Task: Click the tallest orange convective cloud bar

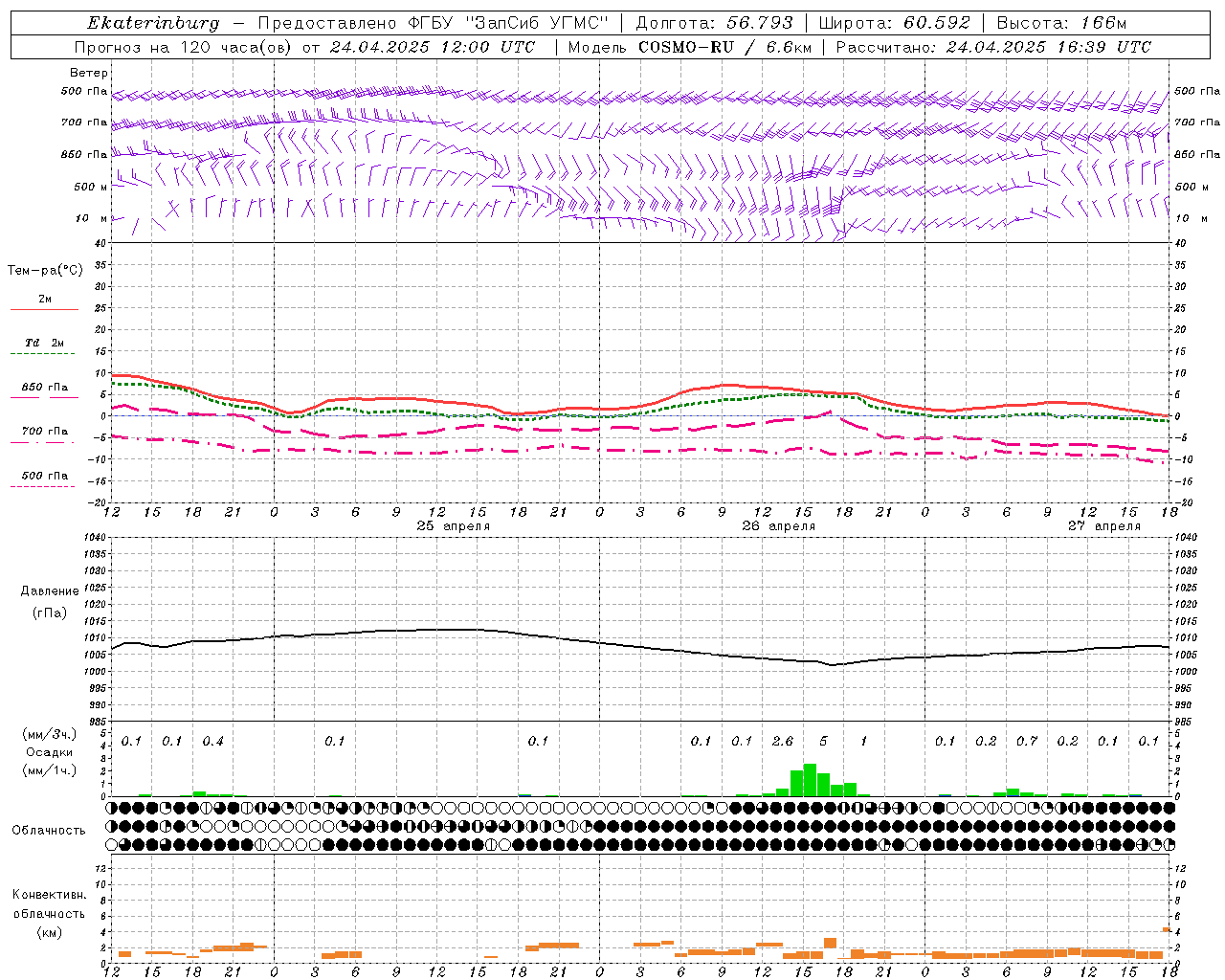Action: click(830, 944)
